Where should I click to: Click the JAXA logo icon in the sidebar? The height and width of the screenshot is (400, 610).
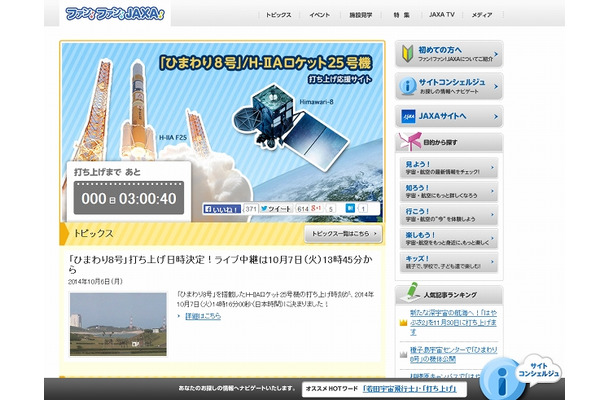click(x=408, y=116)
